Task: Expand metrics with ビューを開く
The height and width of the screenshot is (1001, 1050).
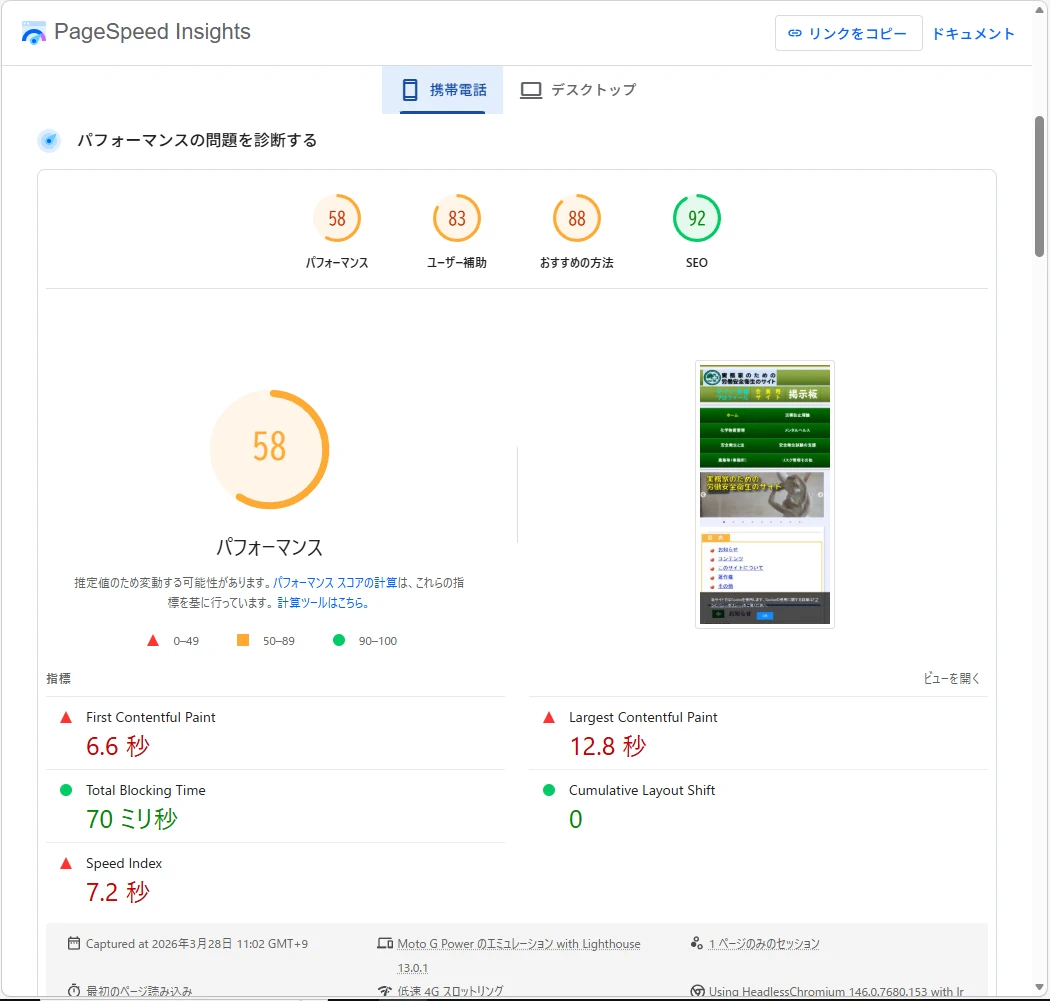Action: coord(951,678)
